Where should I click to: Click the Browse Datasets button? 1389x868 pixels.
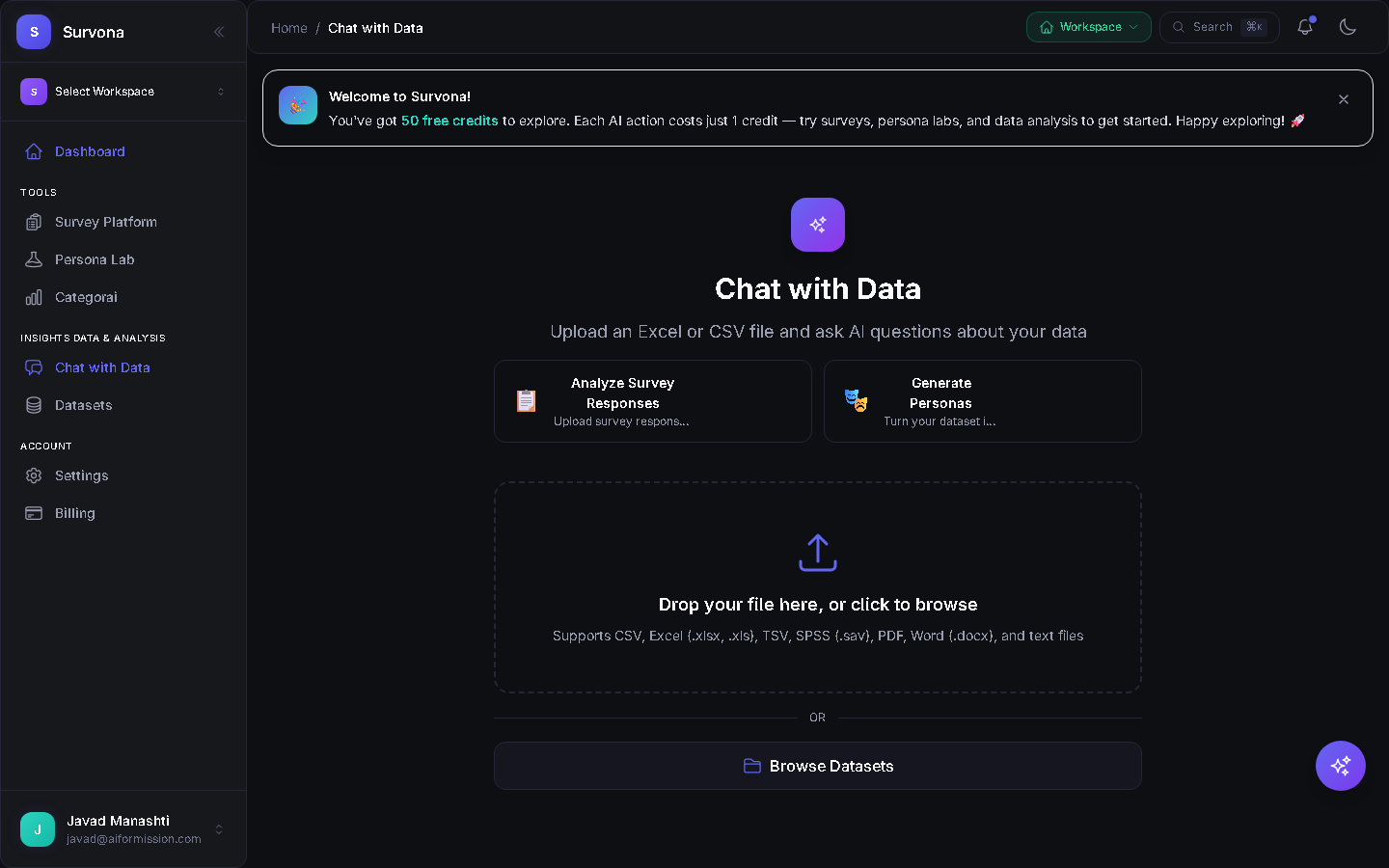(817, 766)
